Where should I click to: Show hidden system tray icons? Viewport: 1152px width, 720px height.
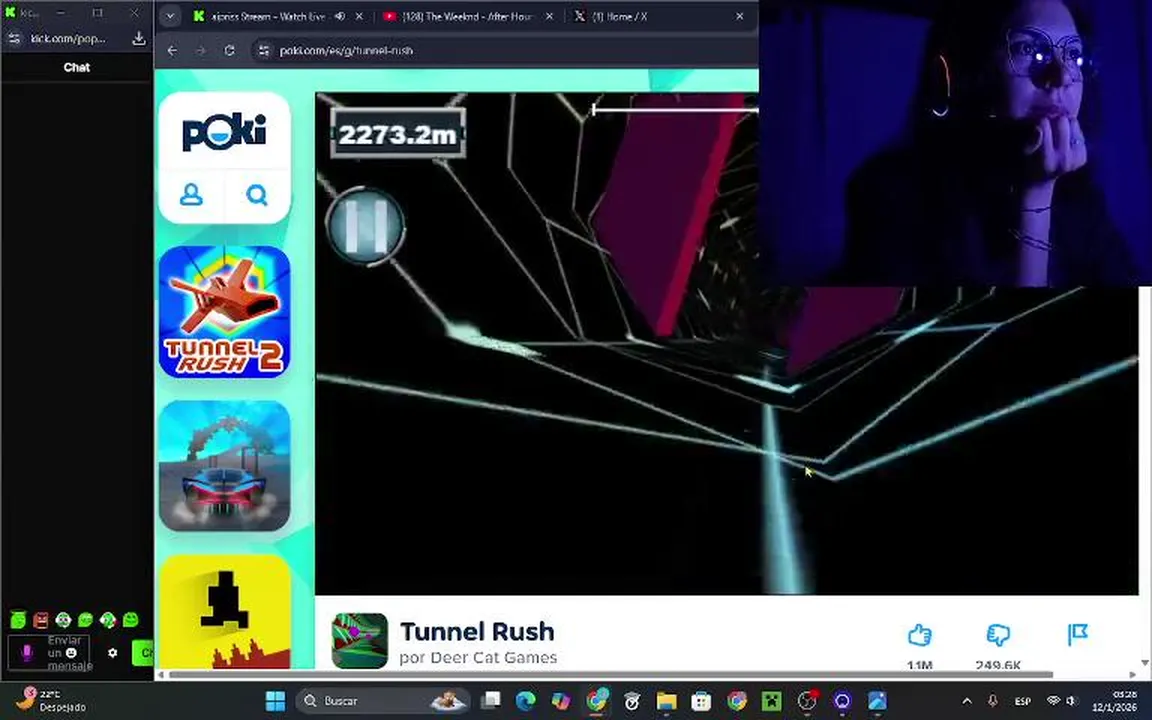[967, 701]
